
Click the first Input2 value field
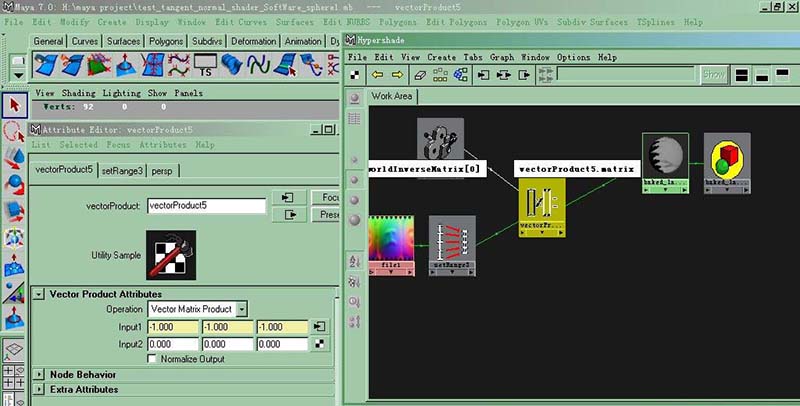tap(173, 344)
